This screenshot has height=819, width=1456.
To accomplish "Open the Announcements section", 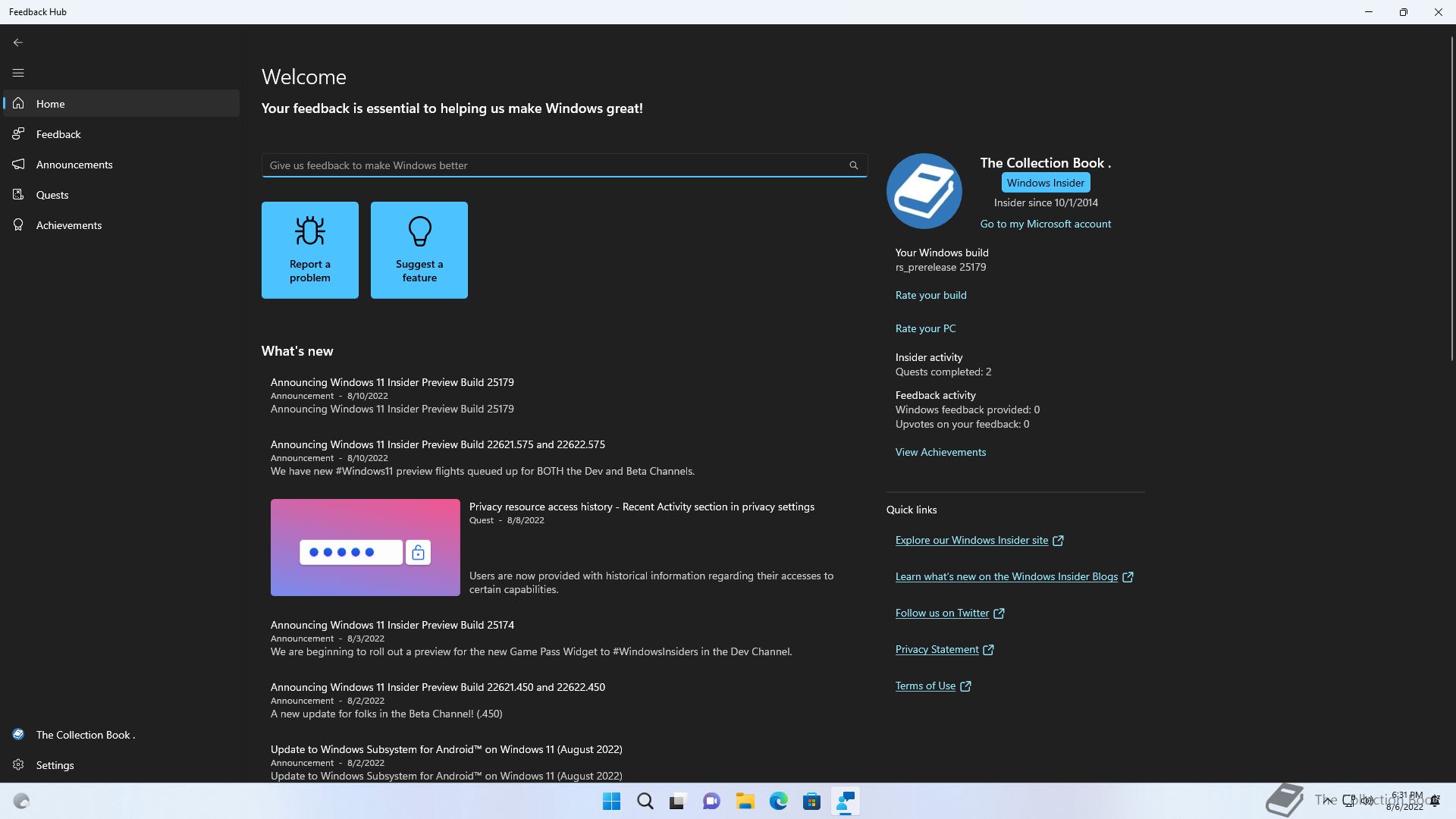I will click(121, 165).
